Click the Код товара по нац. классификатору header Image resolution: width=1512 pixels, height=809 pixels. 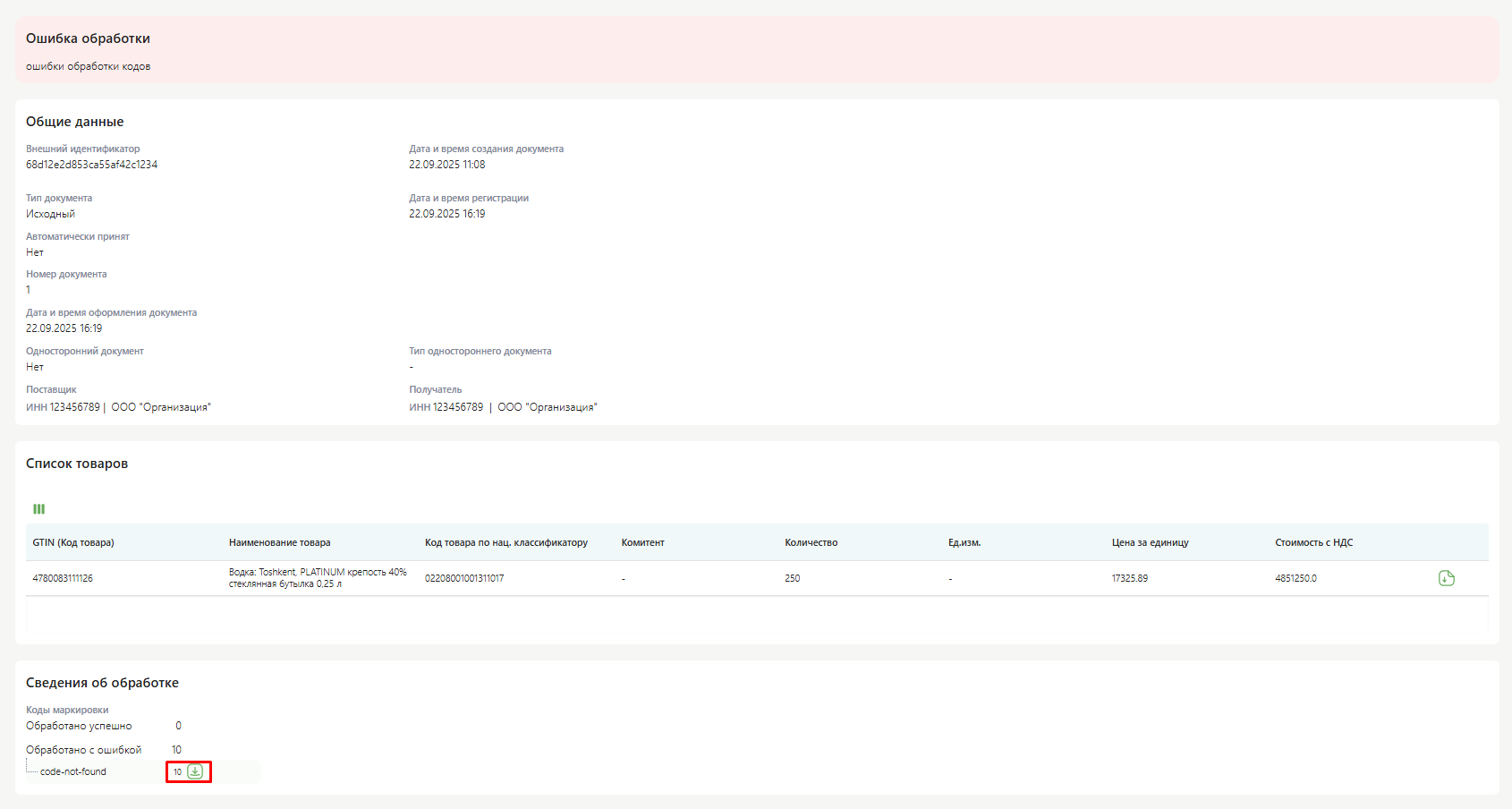pyautogui.click(x=505, y=542)
